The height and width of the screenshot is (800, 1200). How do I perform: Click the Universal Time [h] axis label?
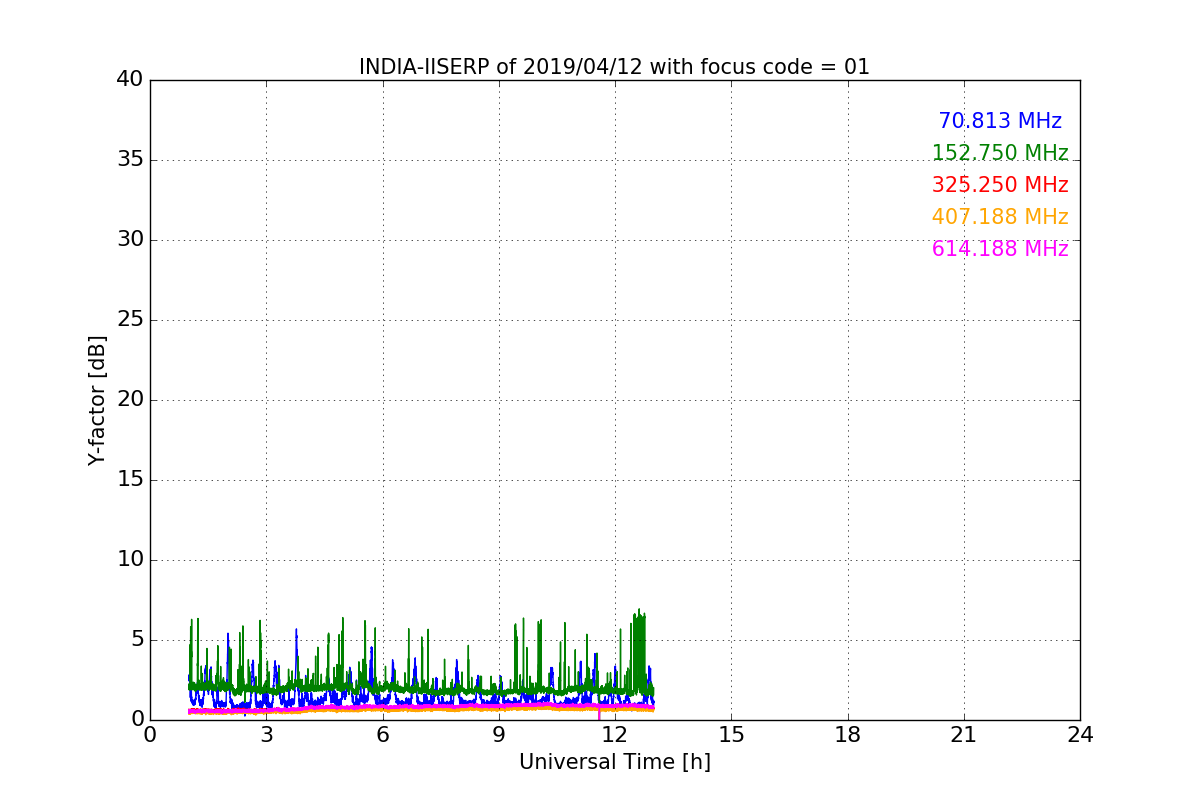pyautogui.click(x=615, y=762)
